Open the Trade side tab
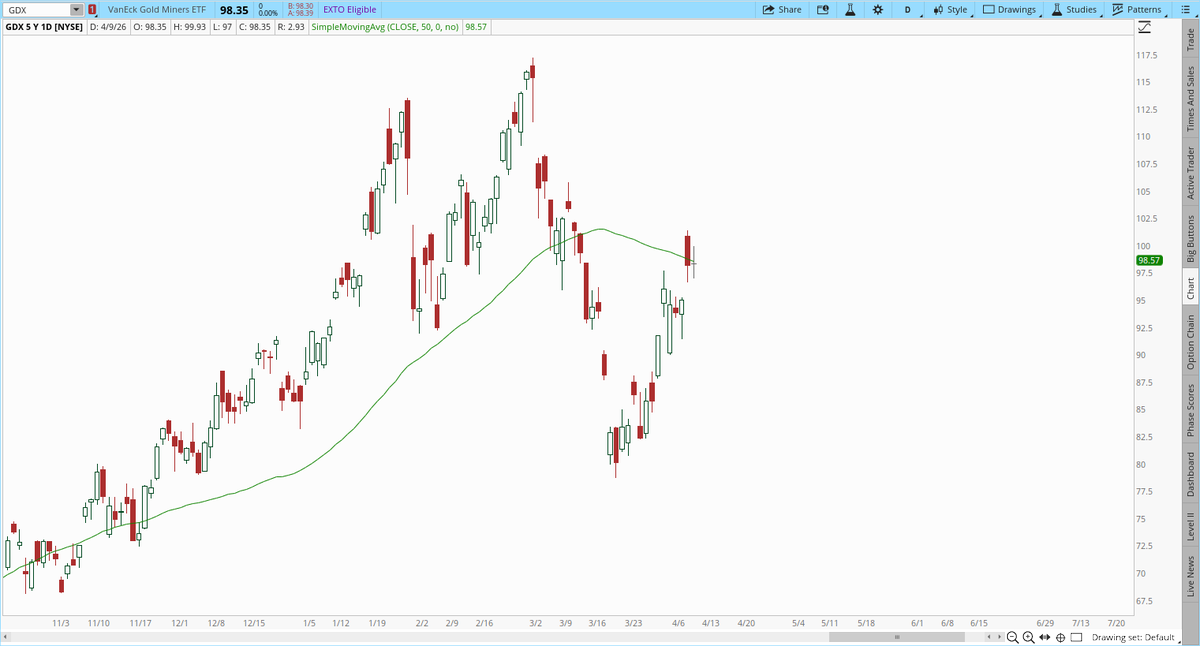 click(x=1190, y=40)
